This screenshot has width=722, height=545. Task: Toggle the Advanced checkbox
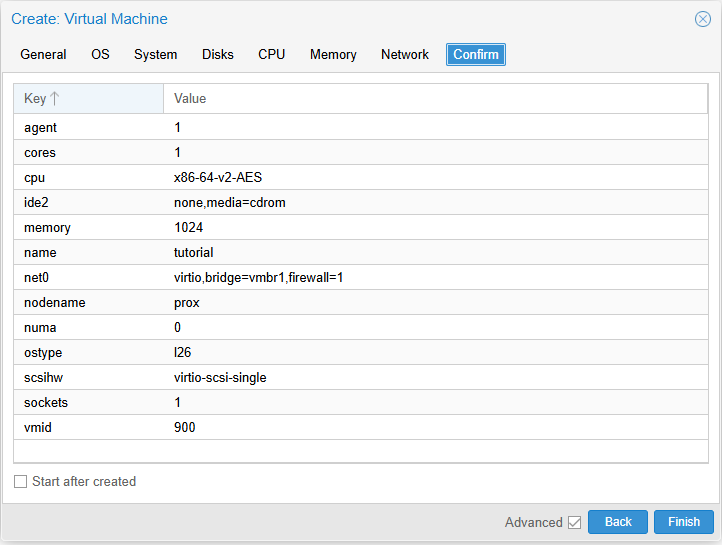click(574, 522)
